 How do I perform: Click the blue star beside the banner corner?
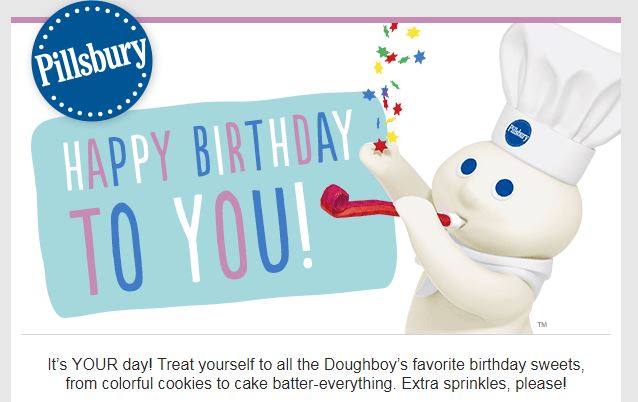pyautogui.click(x=369, y=95)
